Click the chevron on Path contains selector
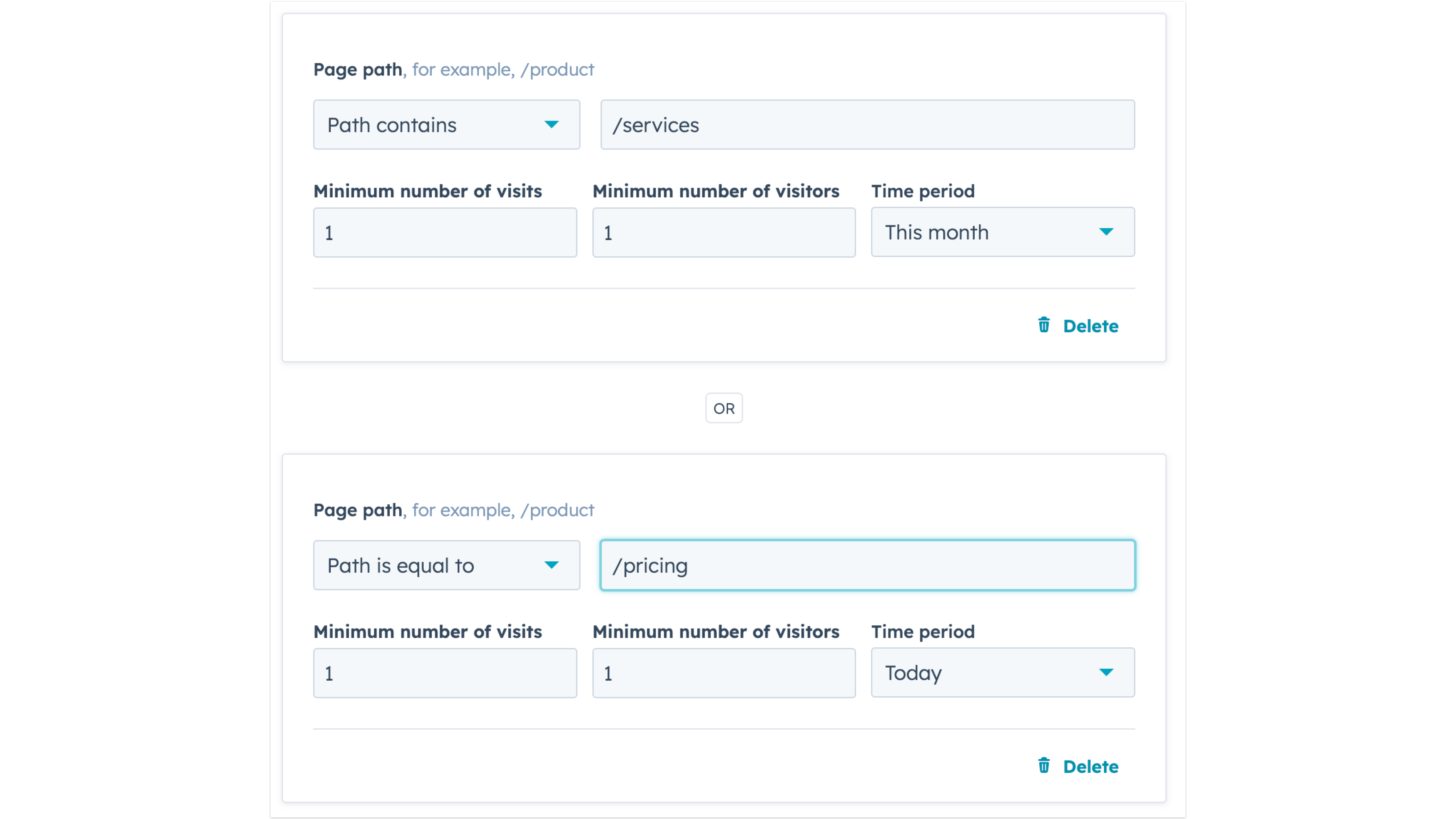This screenshot has width=1456, height=819. point(552,124)
